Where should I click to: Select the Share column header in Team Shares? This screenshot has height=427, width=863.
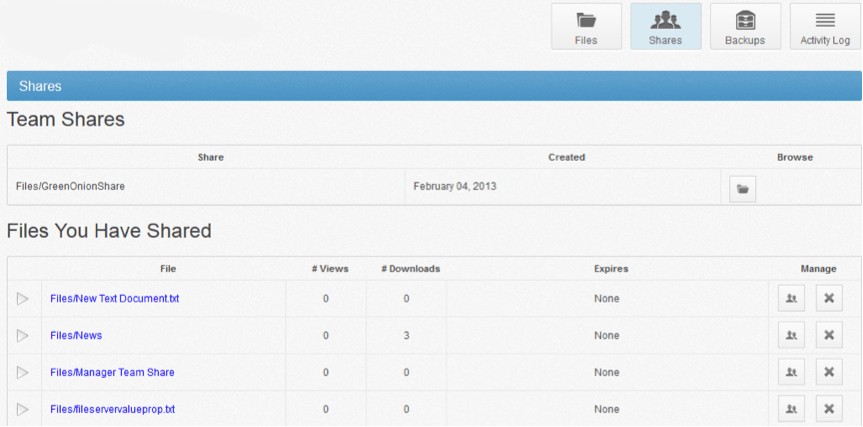point(211,157)
